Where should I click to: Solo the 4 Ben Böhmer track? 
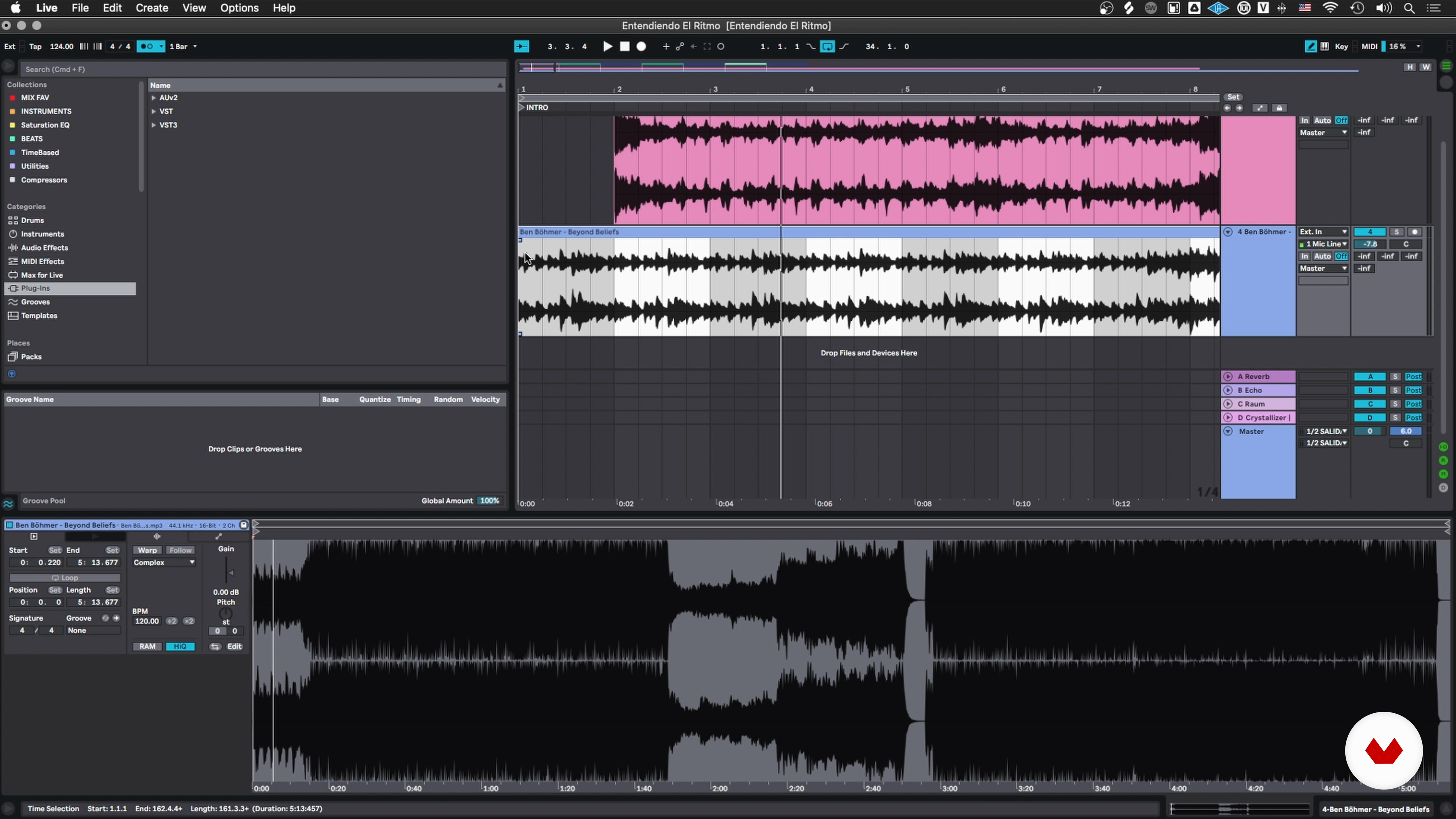(x=1396, y=232)
